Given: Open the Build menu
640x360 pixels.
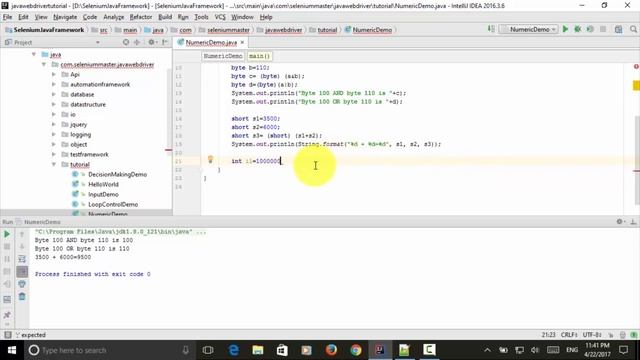Looking at the screenshot, I should [x=165, y=17].
